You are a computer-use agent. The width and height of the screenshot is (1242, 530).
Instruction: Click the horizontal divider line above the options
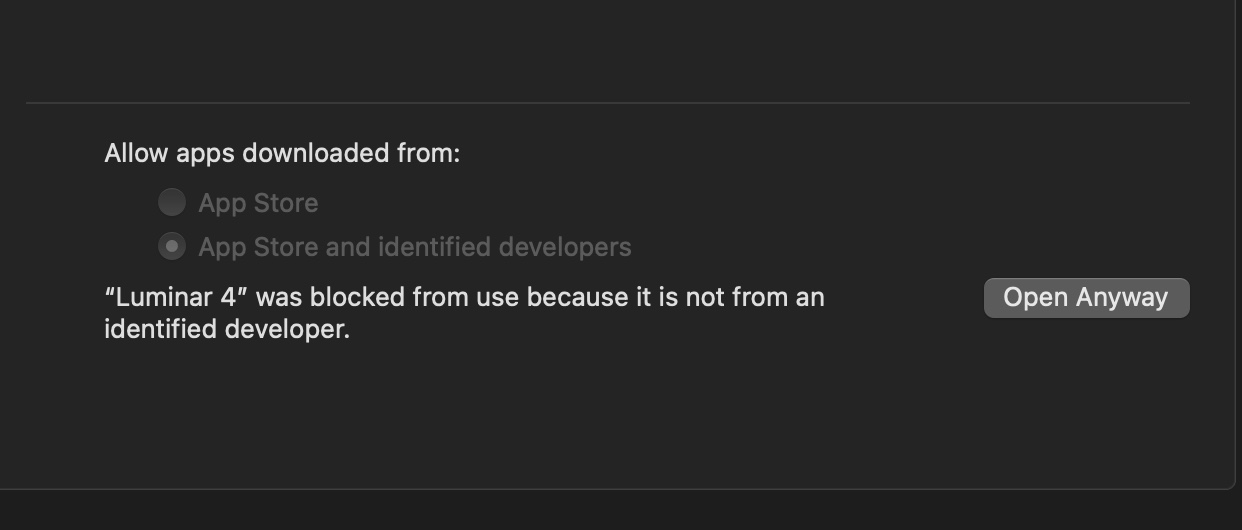[x=607, y=102]
